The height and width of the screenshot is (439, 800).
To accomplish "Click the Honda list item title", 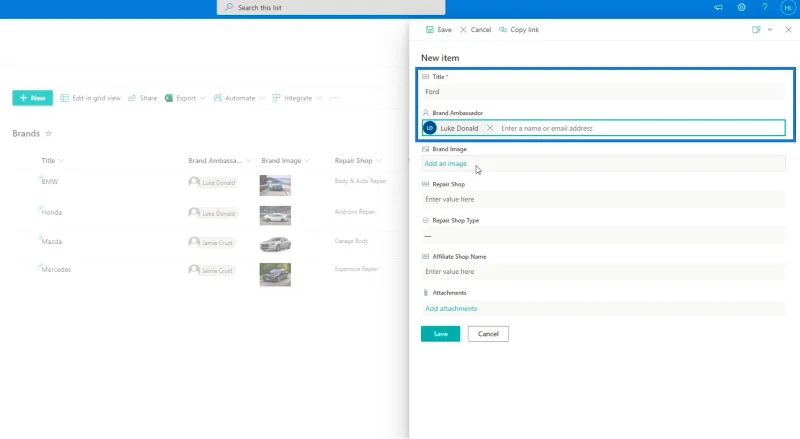I will (52, 212).
